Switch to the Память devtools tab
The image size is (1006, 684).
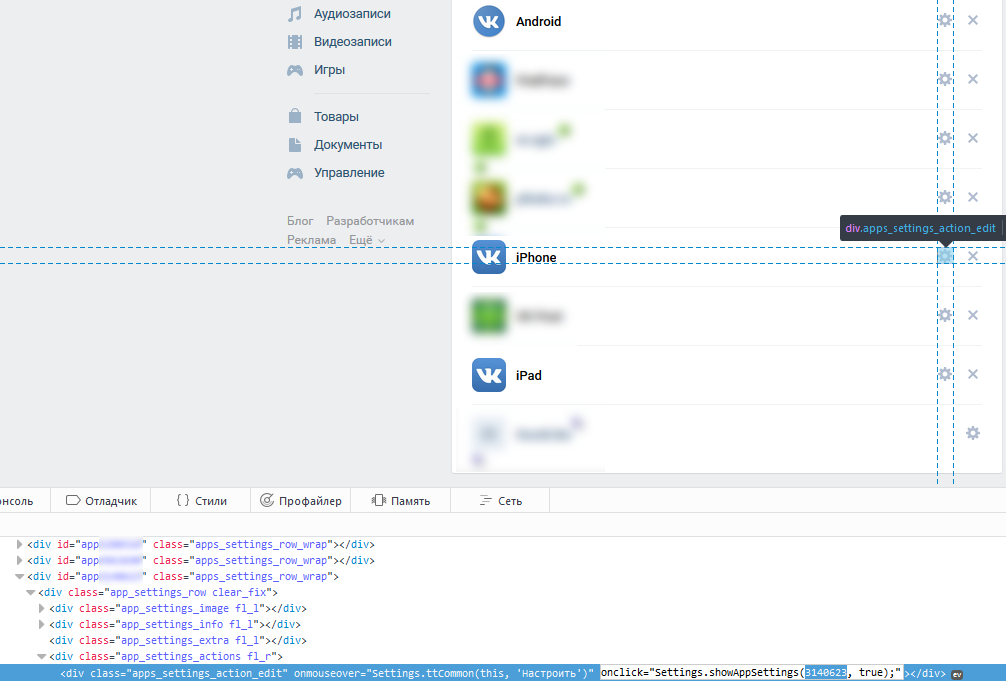coord(401,500)
